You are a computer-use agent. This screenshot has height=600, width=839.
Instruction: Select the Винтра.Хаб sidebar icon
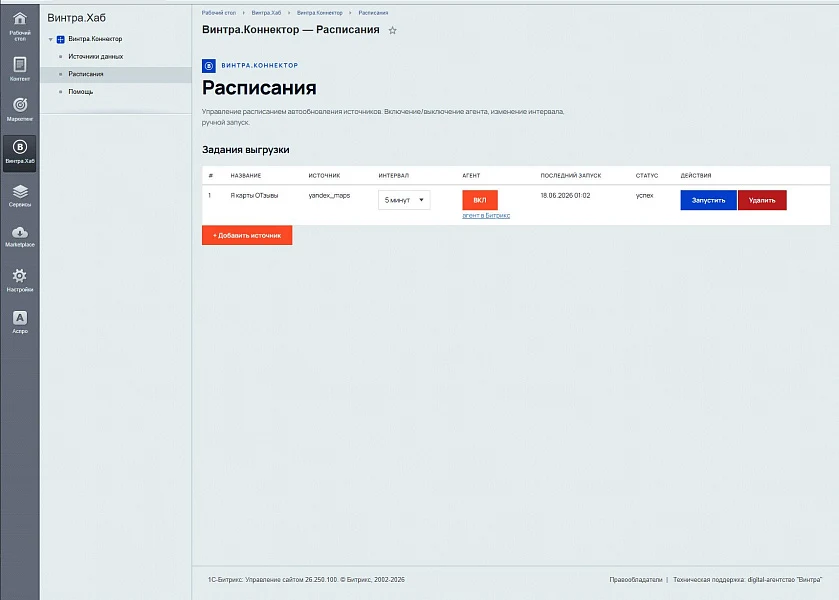pos(20,153)
